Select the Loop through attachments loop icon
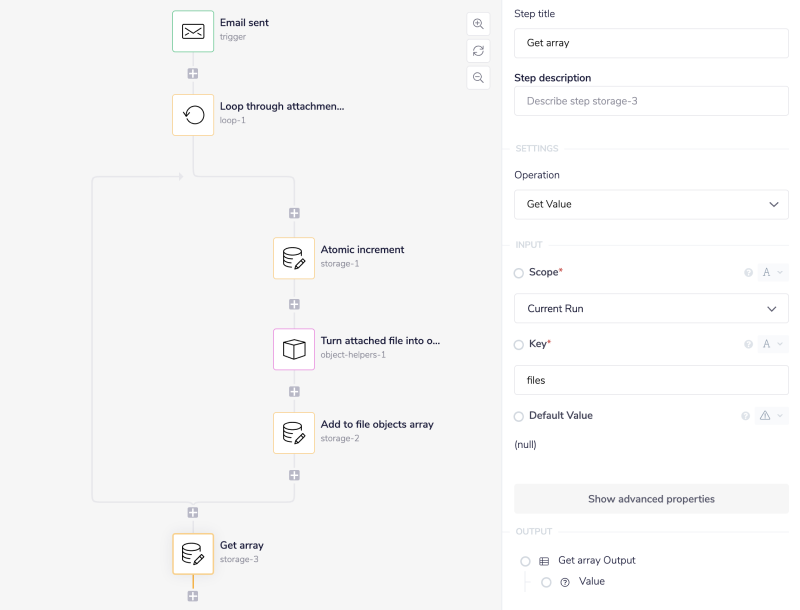 coord(193,115)
